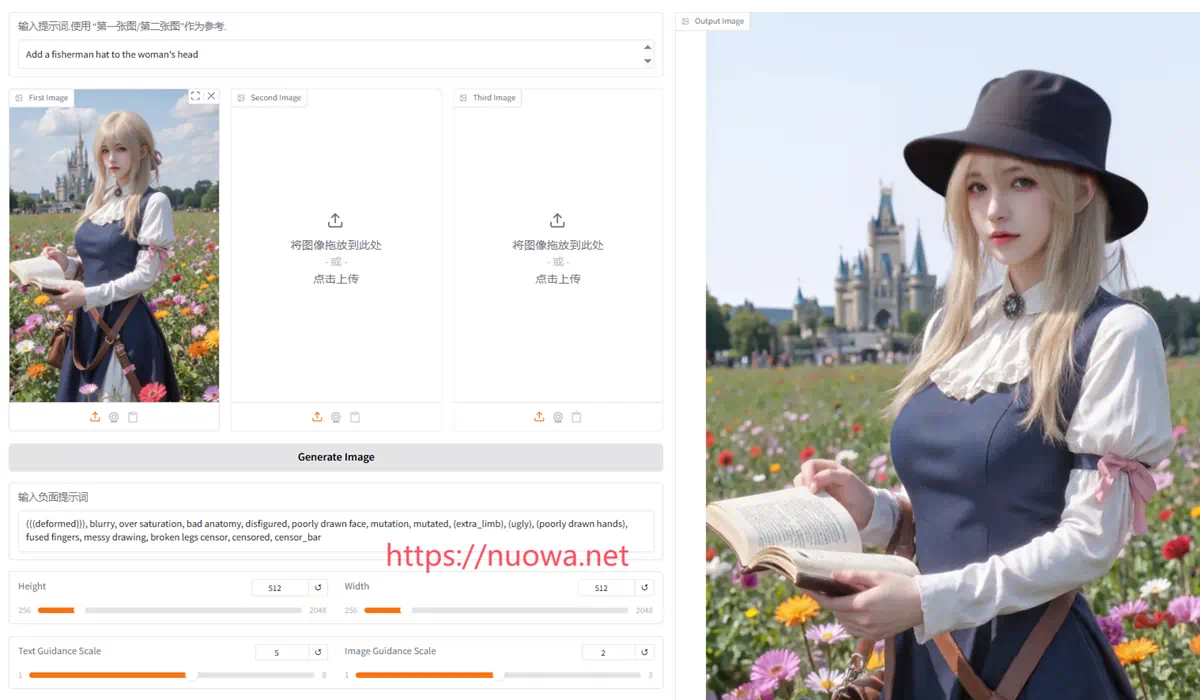Reset Text Guidance Scale with reset icon
1200x700 pixels.
tap(319, 652)
